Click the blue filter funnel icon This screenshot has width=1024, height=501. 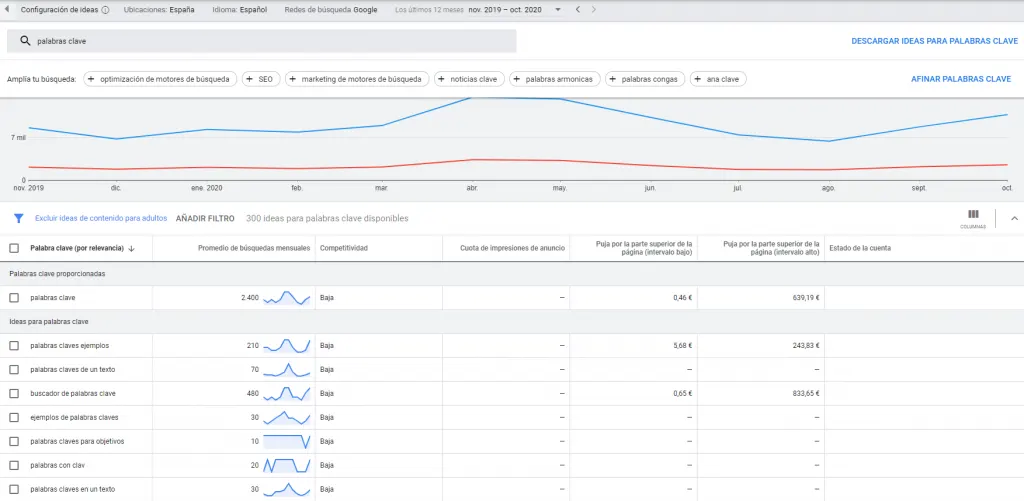tap(18, 217)
